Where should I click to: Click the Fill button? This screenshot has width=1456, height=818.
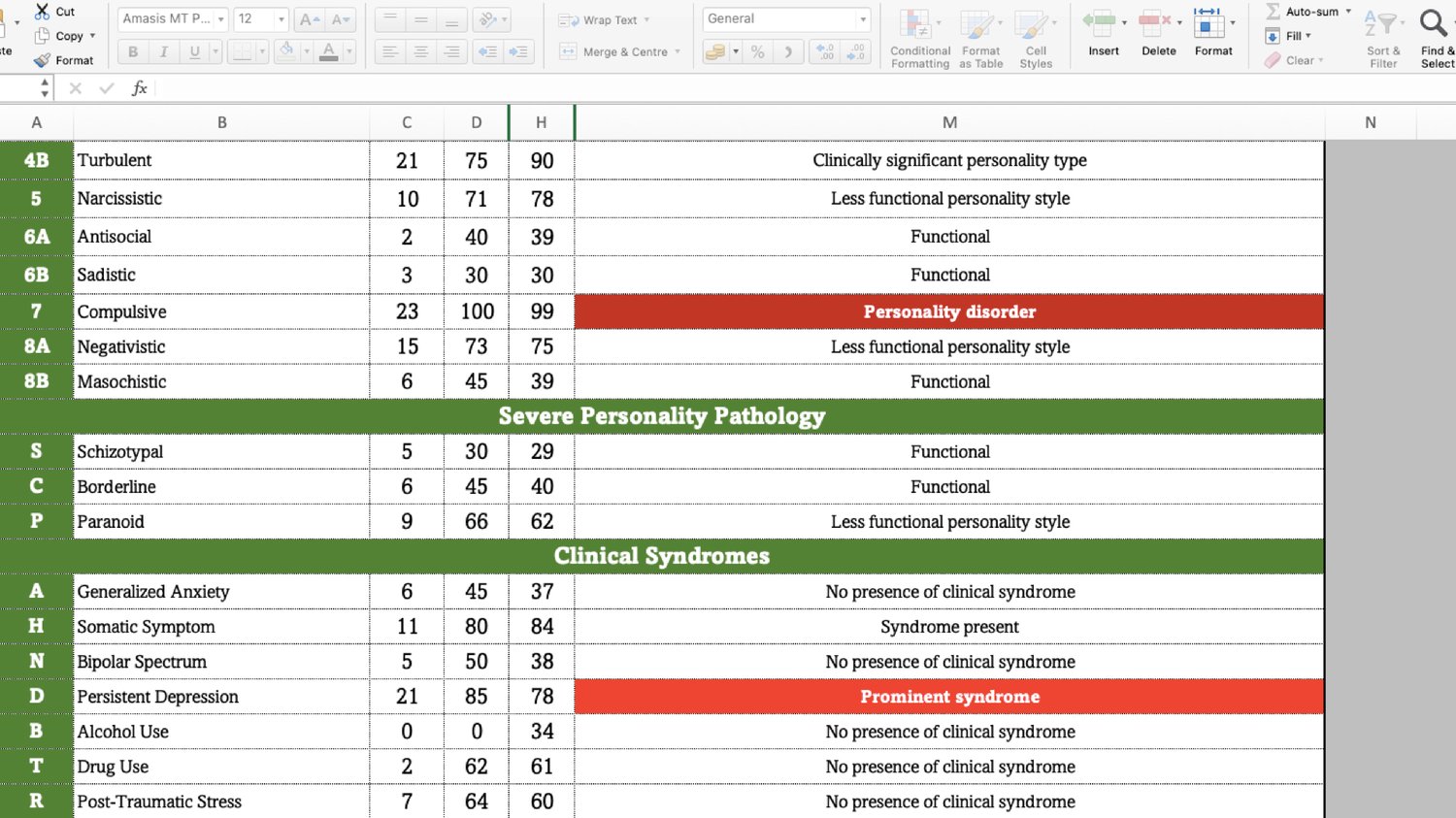click(1282, 36)
